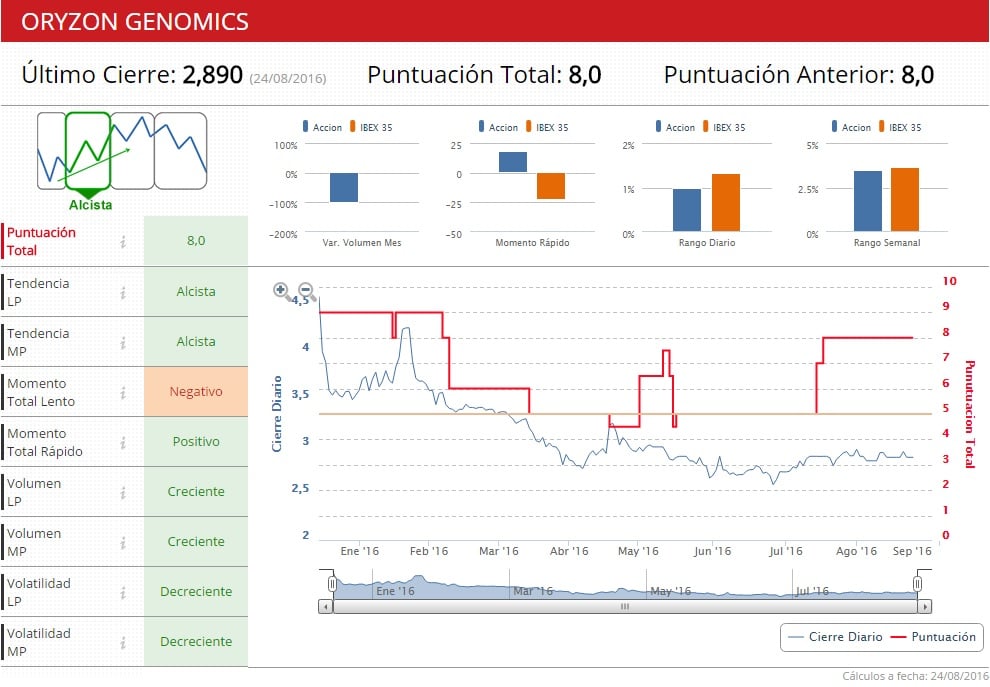Click the navigator scrollbar right arrow
The width and height of the screenshot is (990, 687).
pyautogui.click(x=925, y=607)
